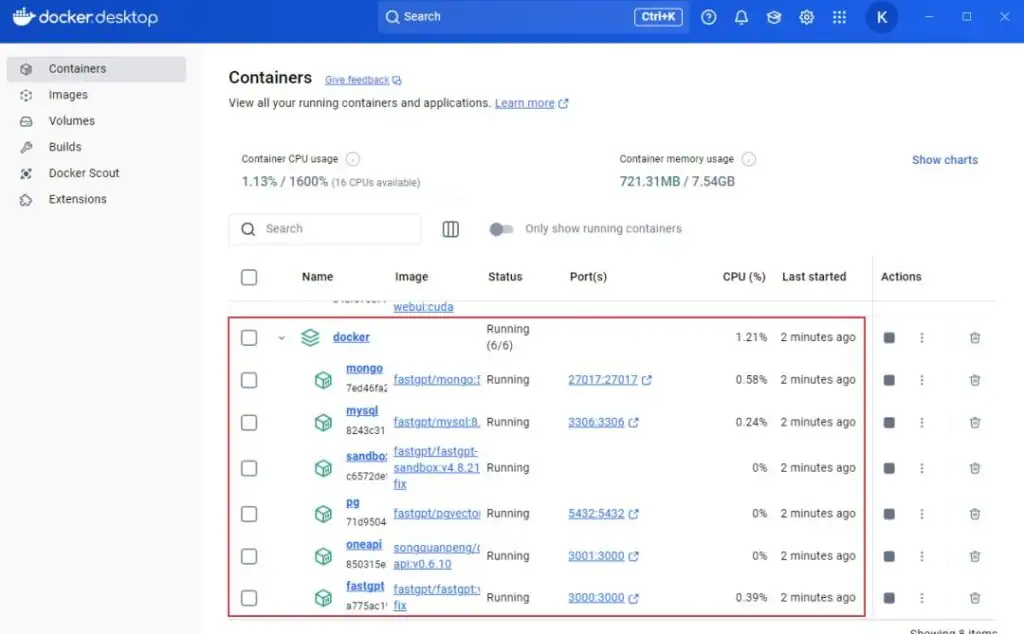
Task: Open the three-dot menu for the pg container
Action: coord(921,514)
